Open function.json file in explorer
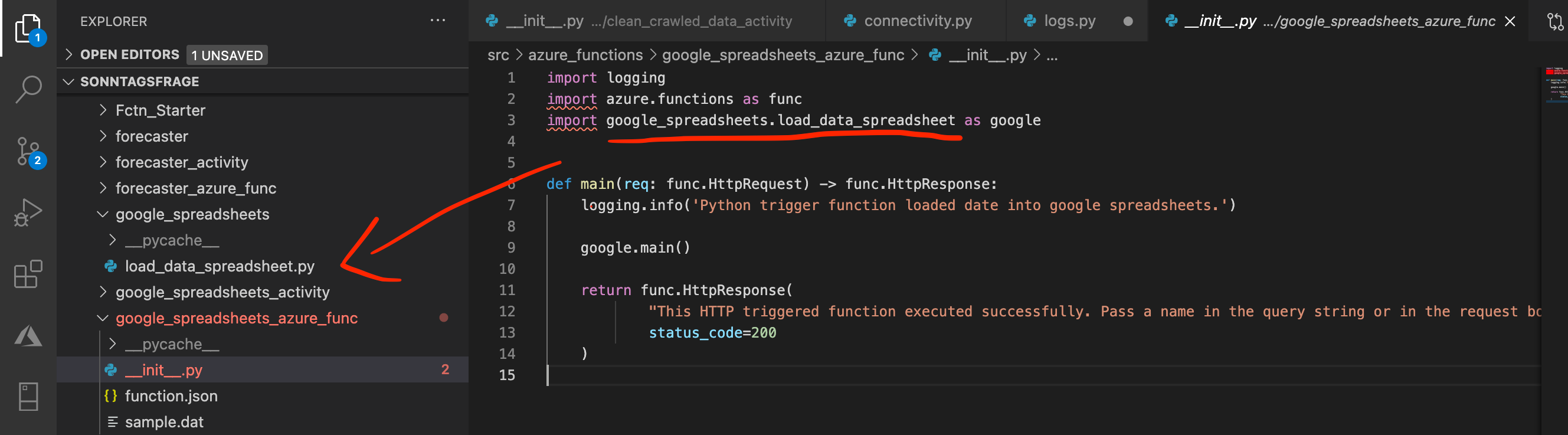 coord(171,396)
